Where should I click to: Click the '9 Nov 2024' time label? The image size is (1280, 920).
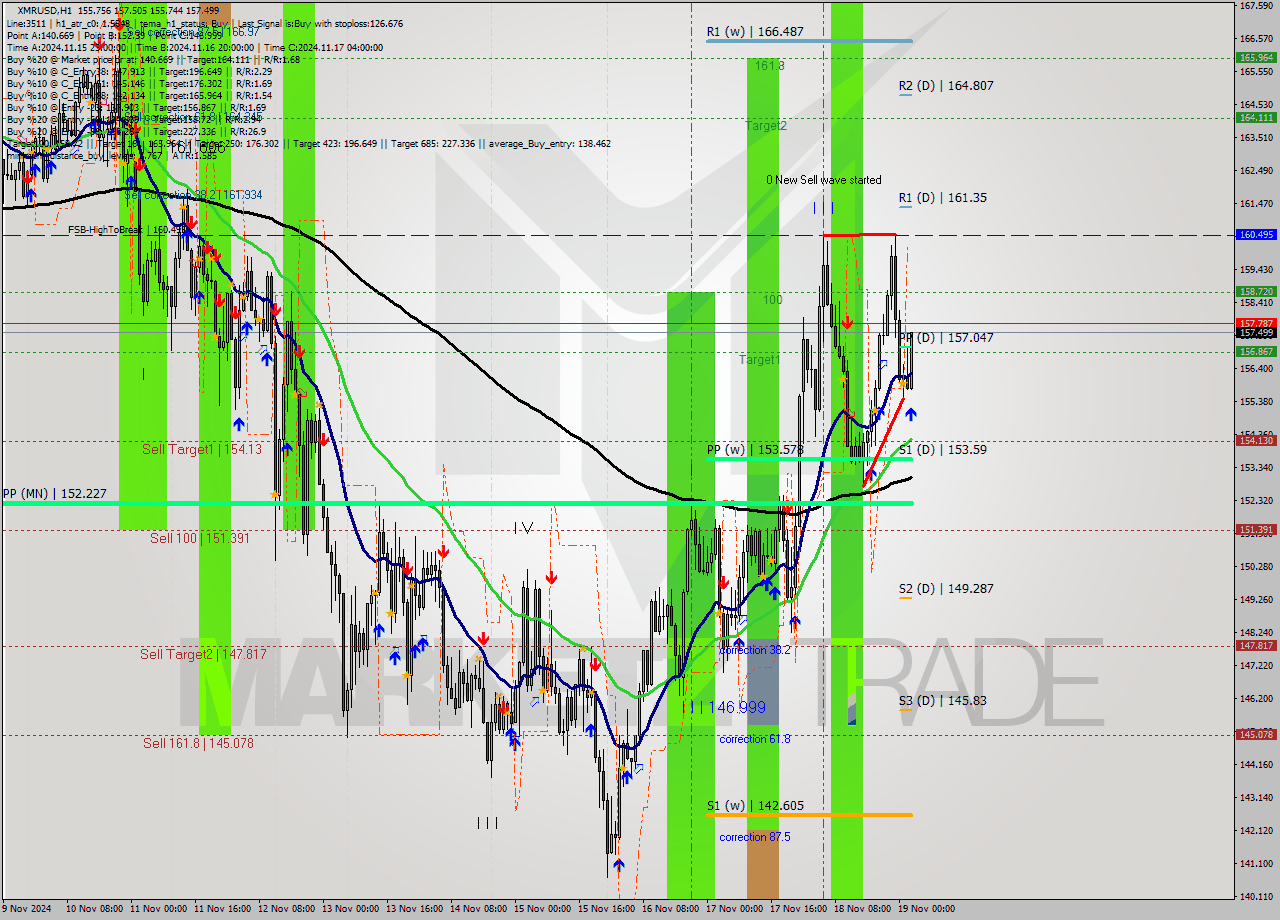pos(26,909)
